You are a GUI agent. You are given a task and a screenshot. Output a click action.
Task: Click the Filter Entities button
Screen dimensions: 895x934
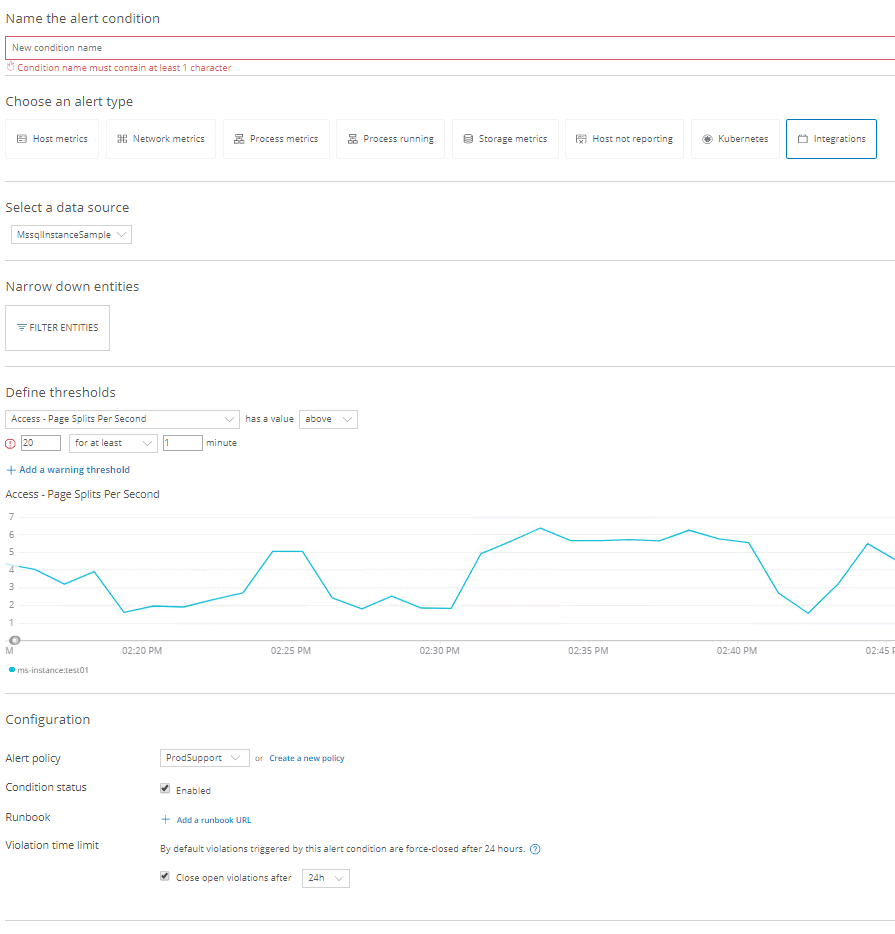57,327
